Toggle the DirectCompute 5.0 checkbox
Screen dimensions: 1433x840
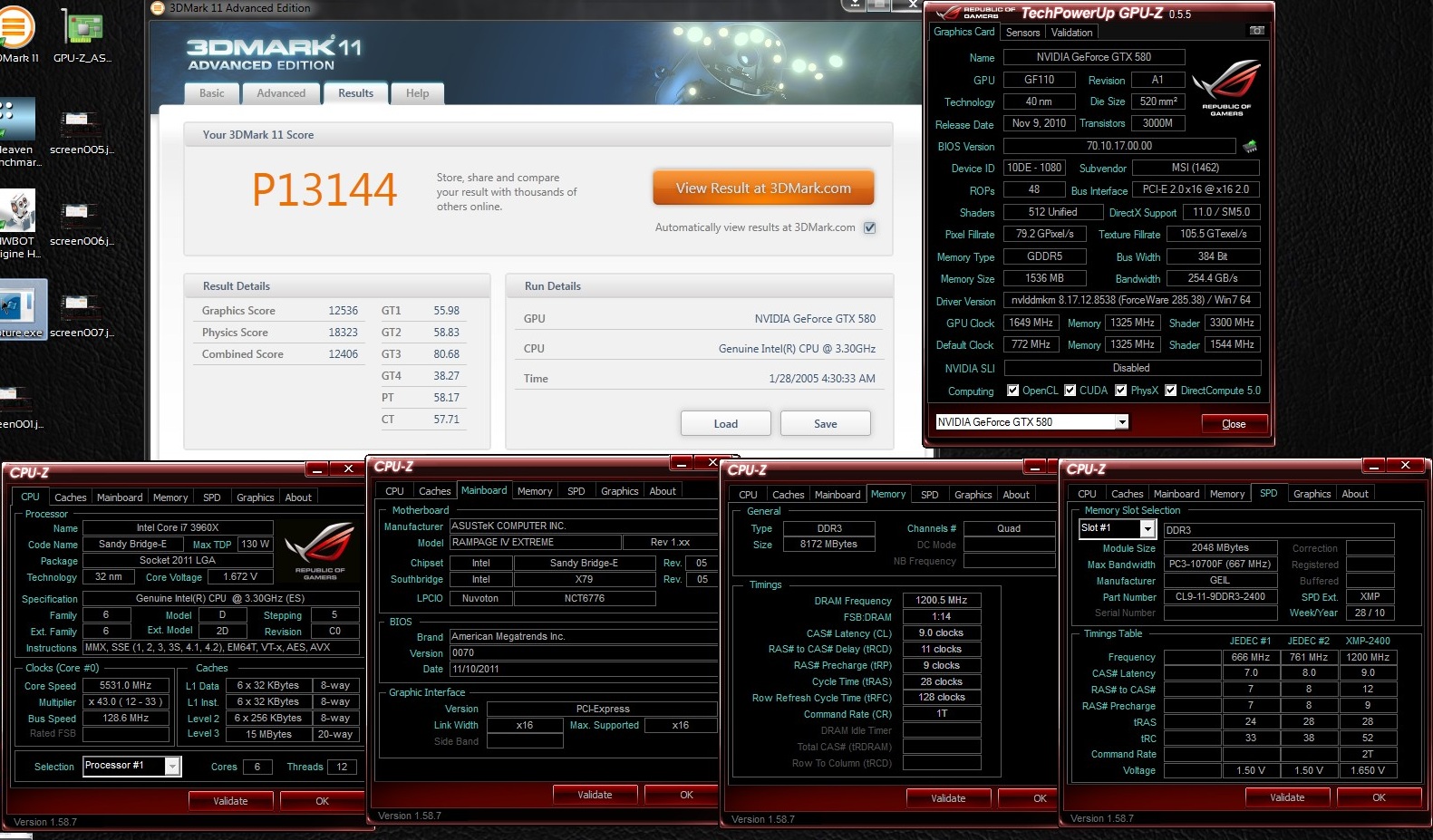1170,391
